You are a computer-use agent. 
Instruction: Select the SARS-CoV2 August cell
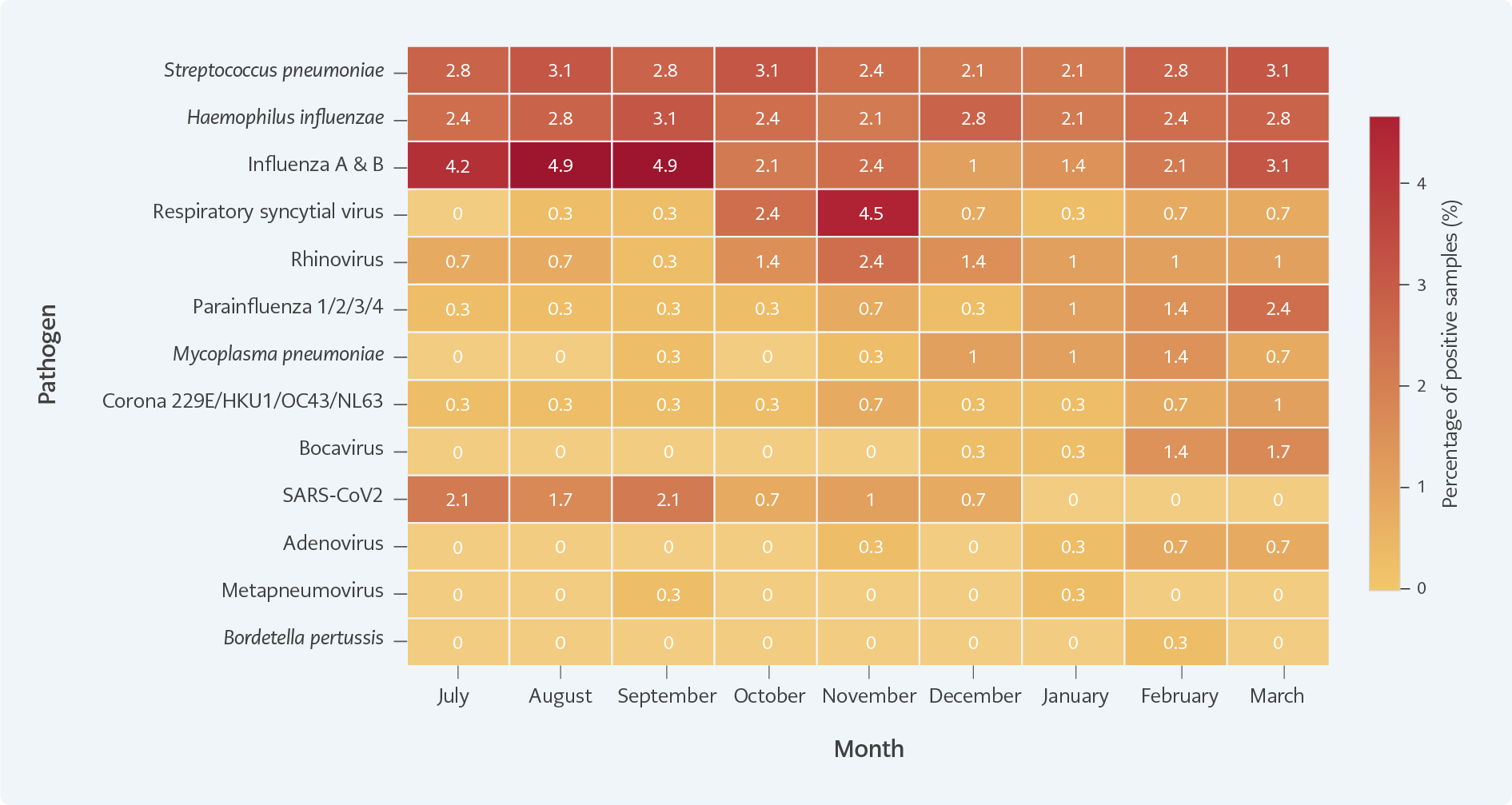[560, 500]
